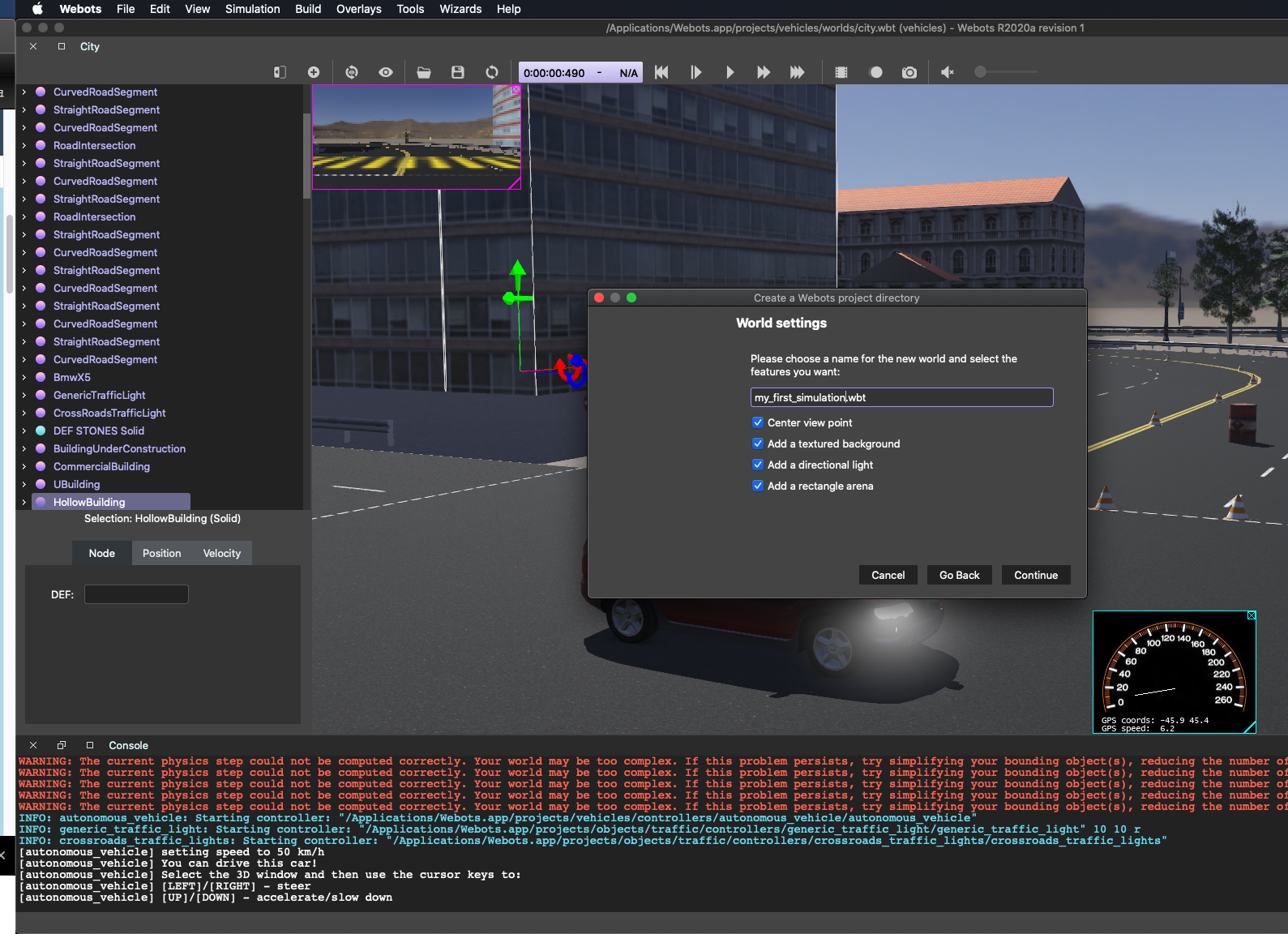Click the scene tree vertical scrollbar
The height and width of the screenshot is (934, 1288).
coord(306,156)
